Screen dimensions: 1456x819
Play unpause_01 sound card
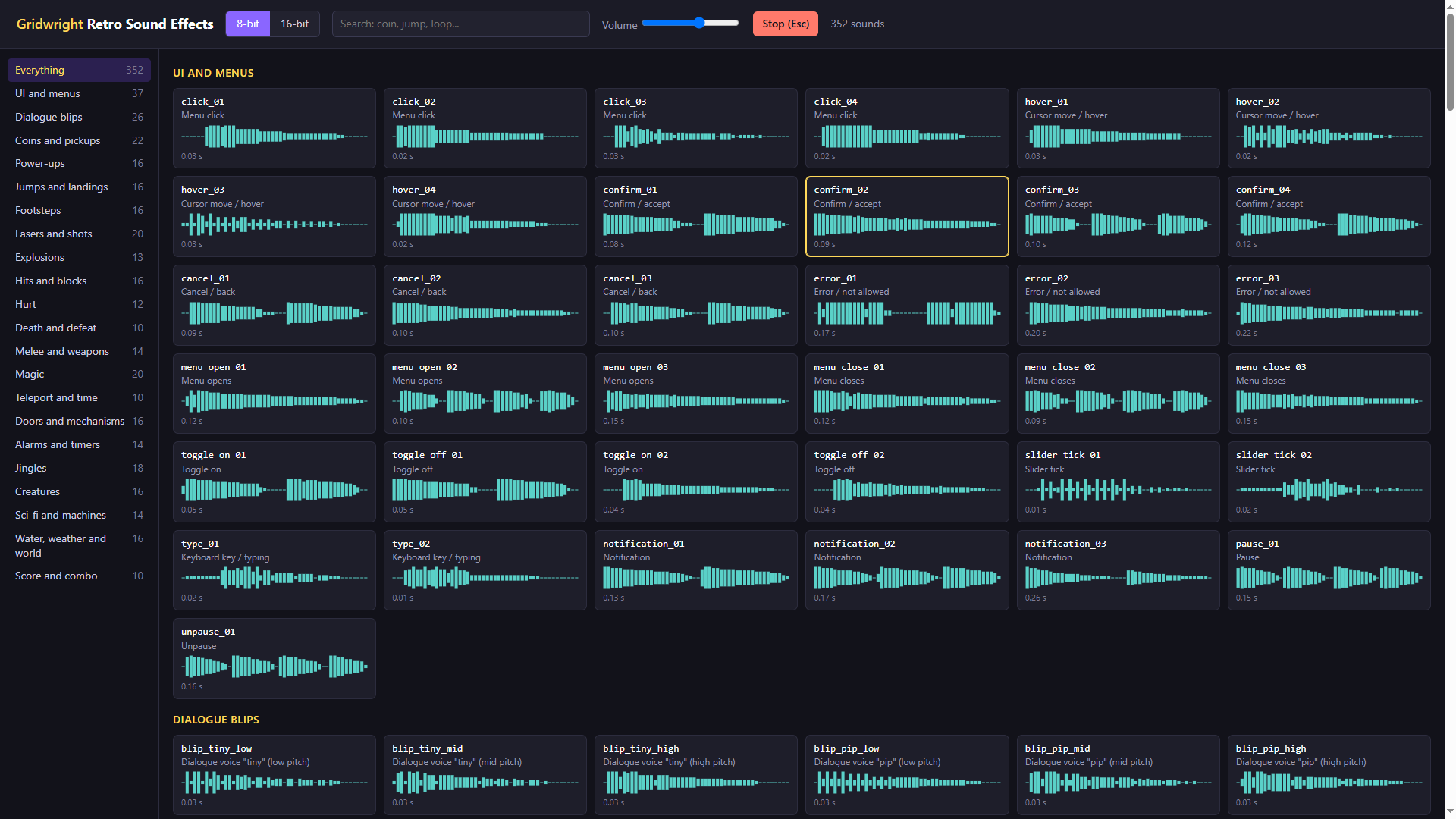point(275,658)
